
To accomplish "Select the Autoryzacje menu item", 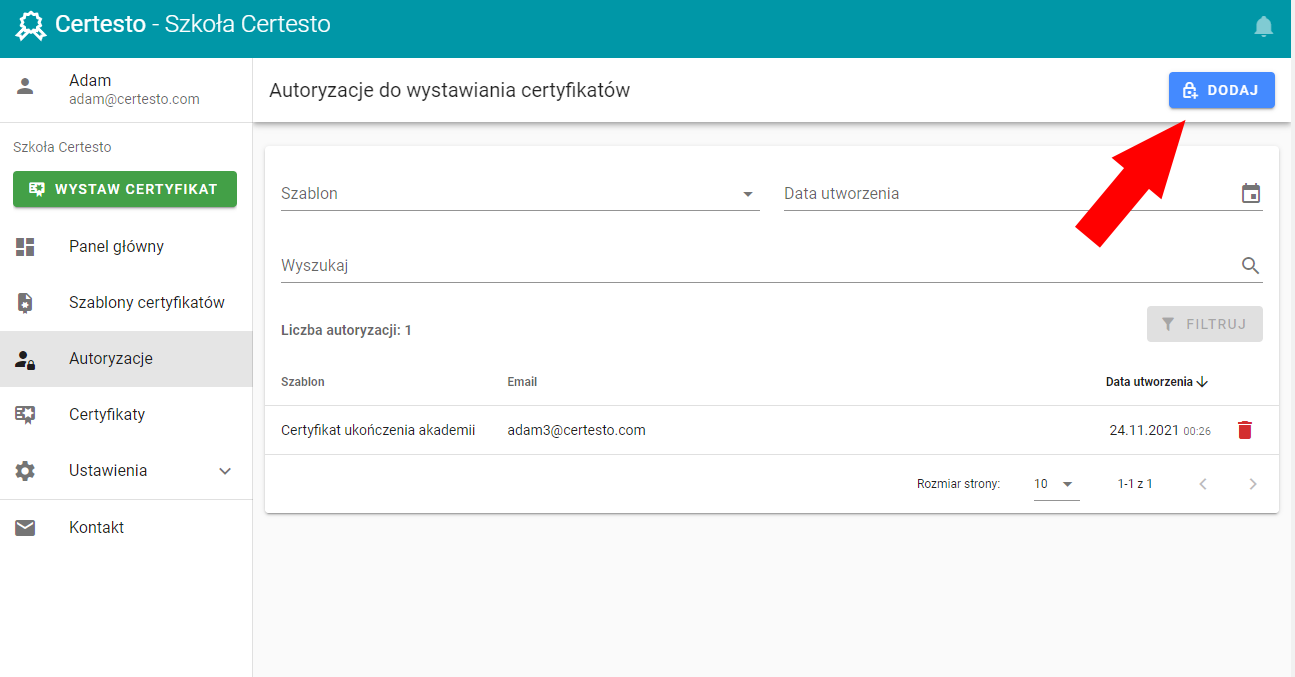I will point(126,359).
